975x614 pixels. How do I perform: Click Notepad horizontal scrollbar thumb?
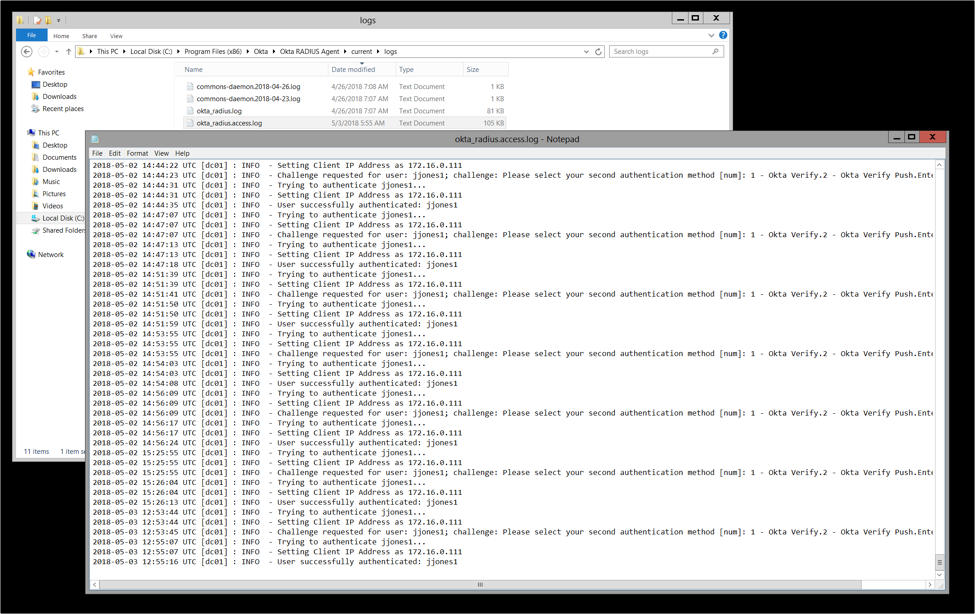pyautogui.click(x=480, y=585)
